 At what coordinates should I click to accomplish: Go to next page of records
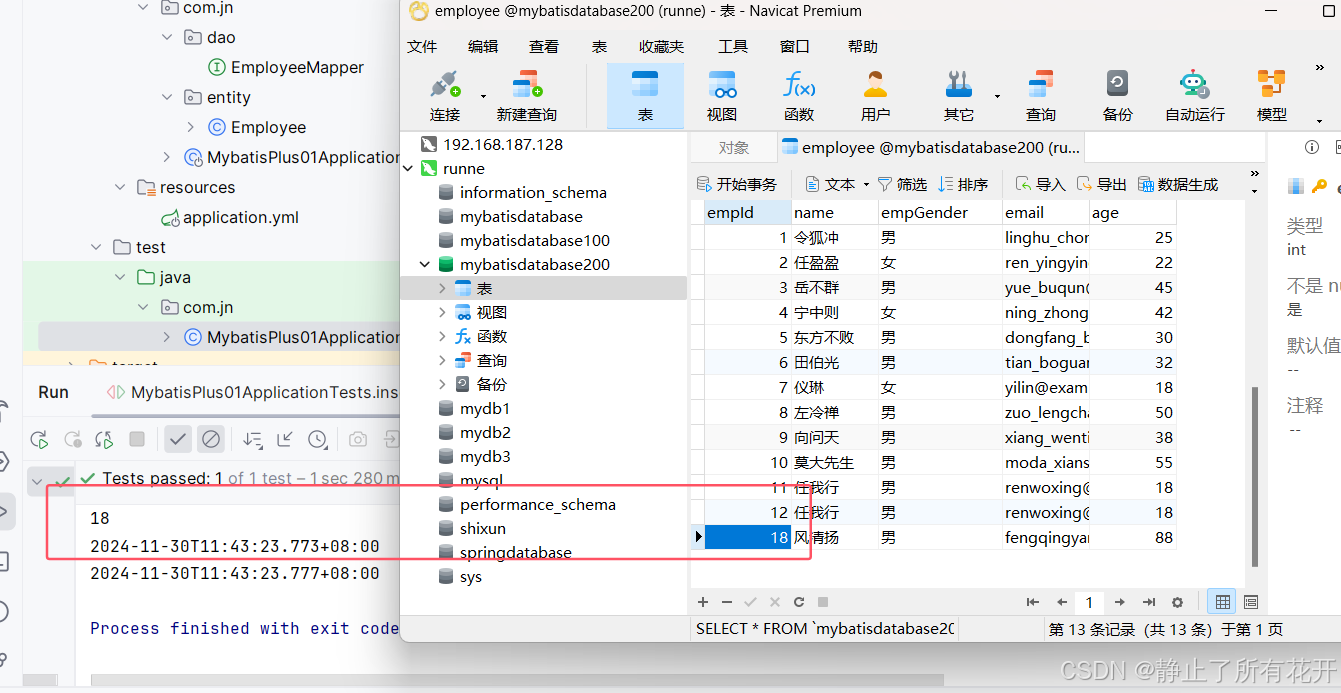[1120, 602]
